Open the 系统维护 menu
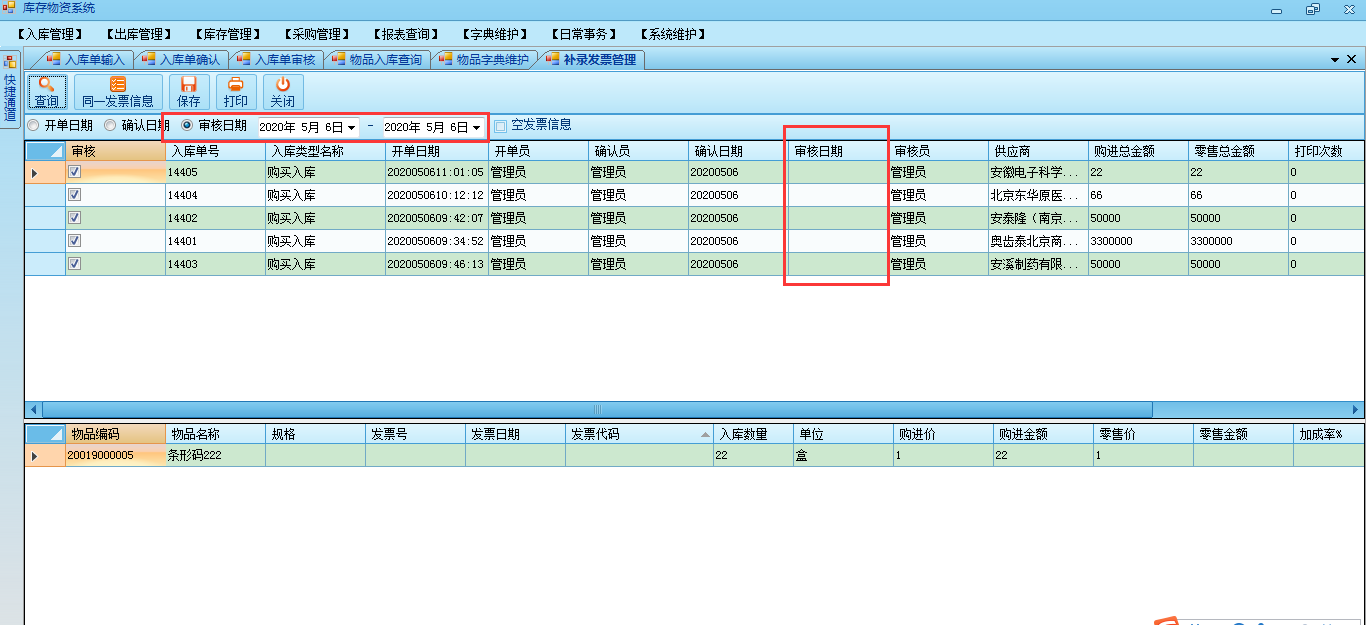 [672, 34]
